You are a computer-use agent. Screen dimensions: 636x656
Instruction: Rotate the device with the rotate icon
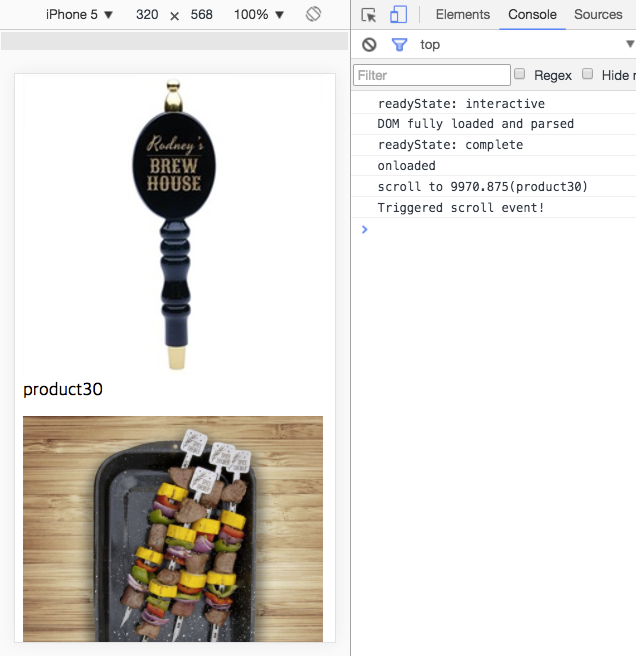click(x=313, y=15)
